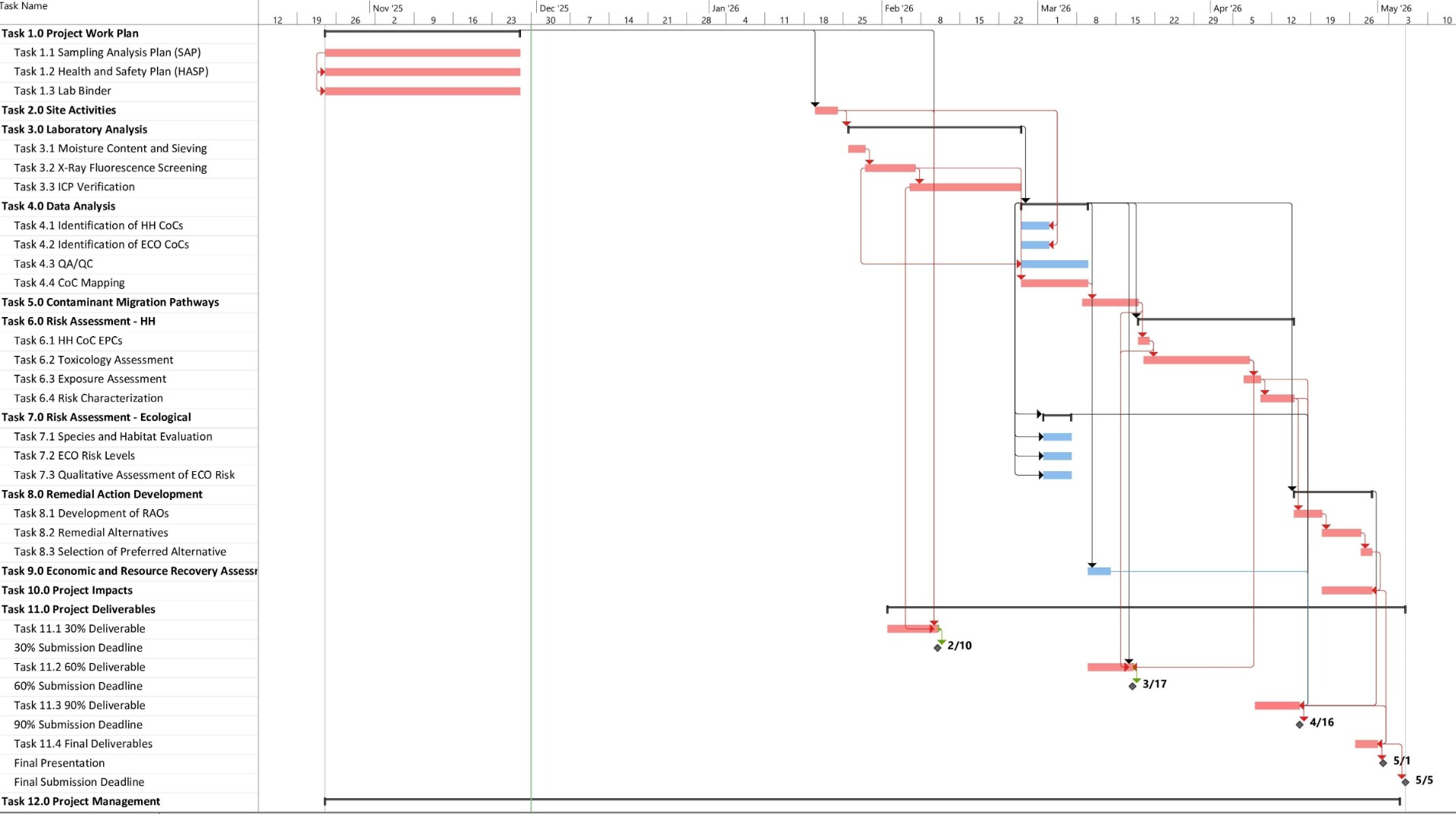This screenshot has width=1456, height=814.
Task: Select the 4/16 deadline milestone diamond
Action: coord(1301,724)
